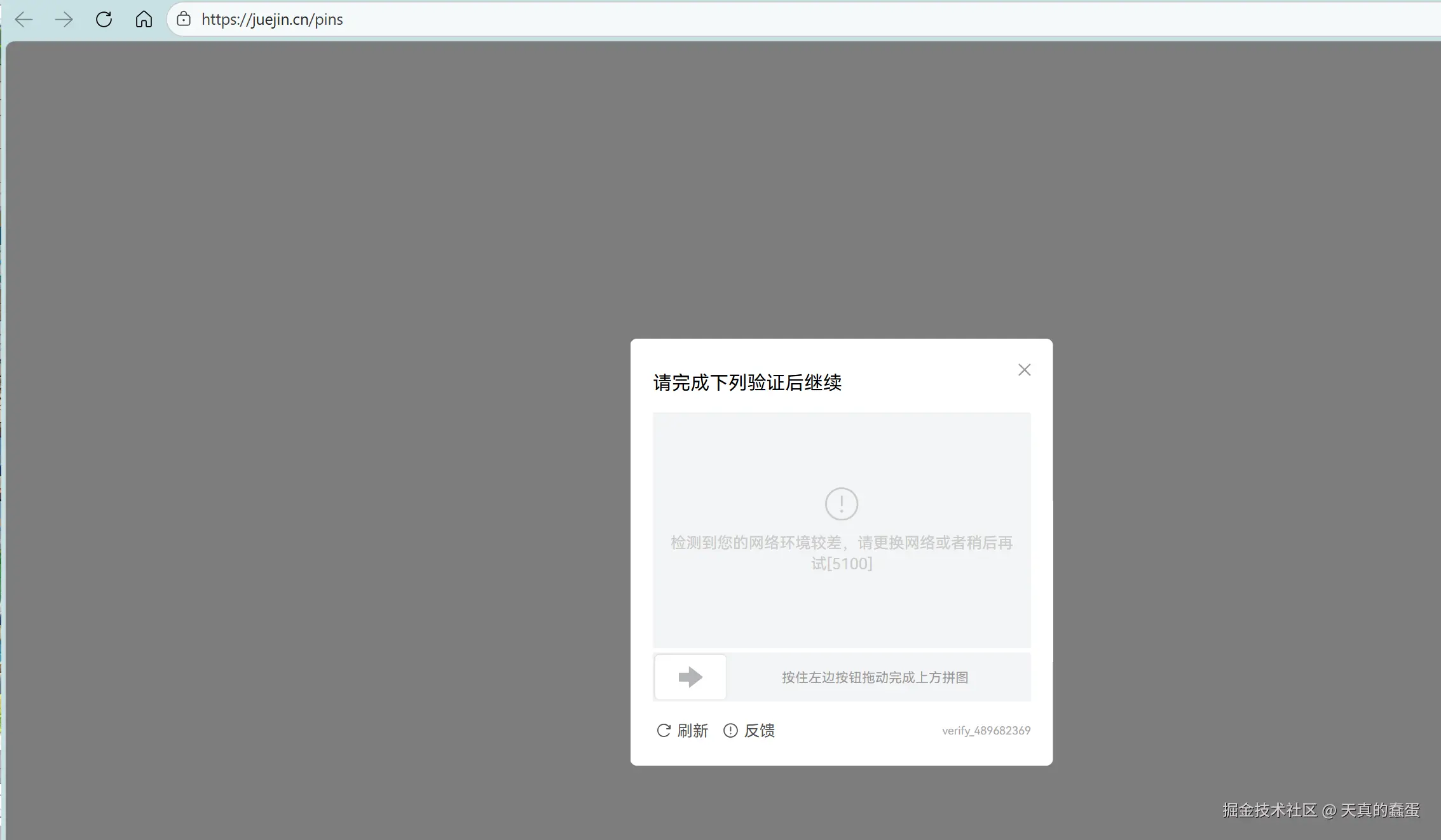Click the arrow slider handle button

(690, 677)
